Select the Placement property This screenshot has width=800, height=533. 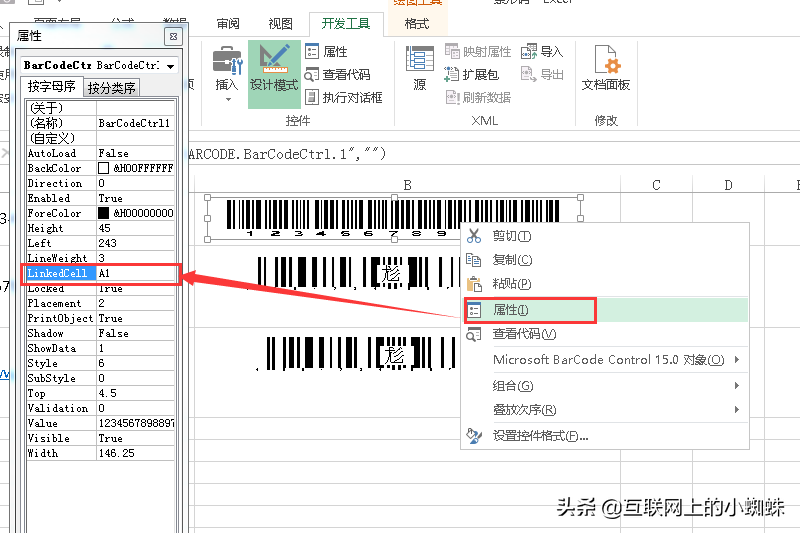(61, 303)
